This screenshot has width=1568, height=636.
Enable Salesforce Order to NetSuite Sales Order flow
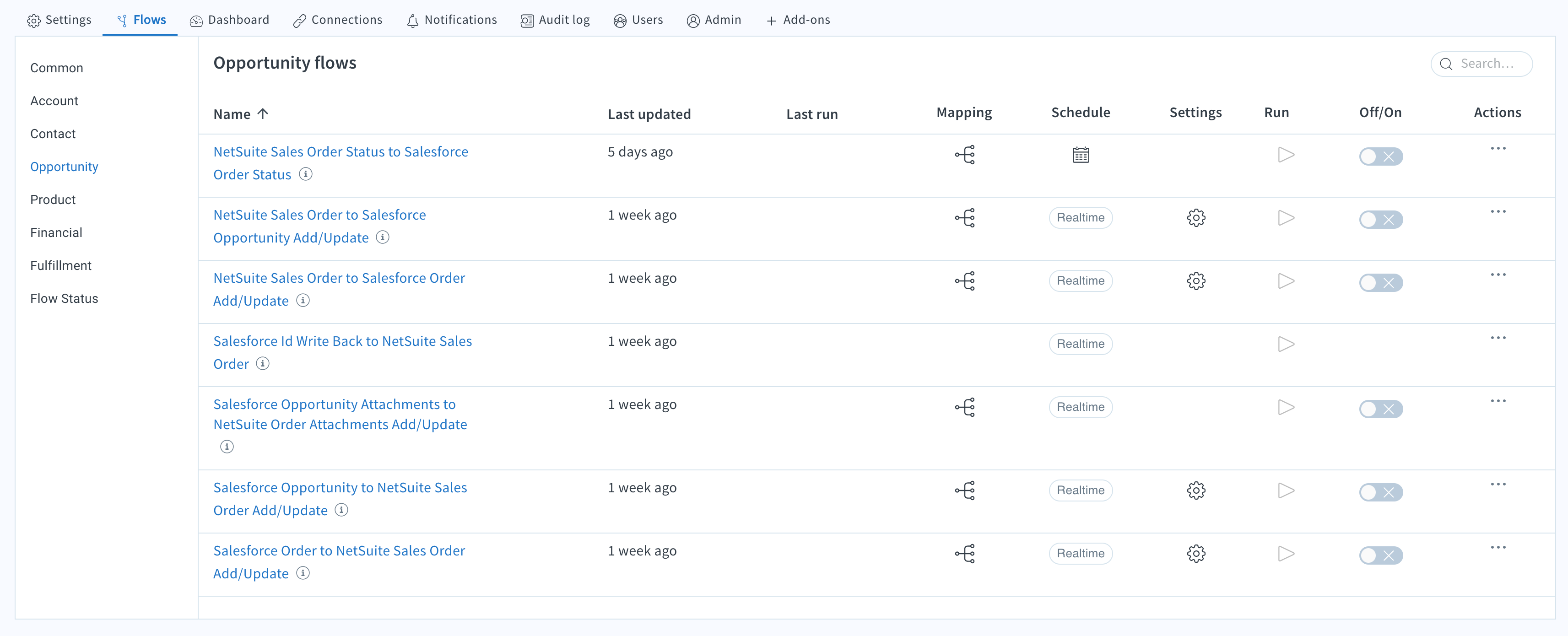tap(1380, 555)
